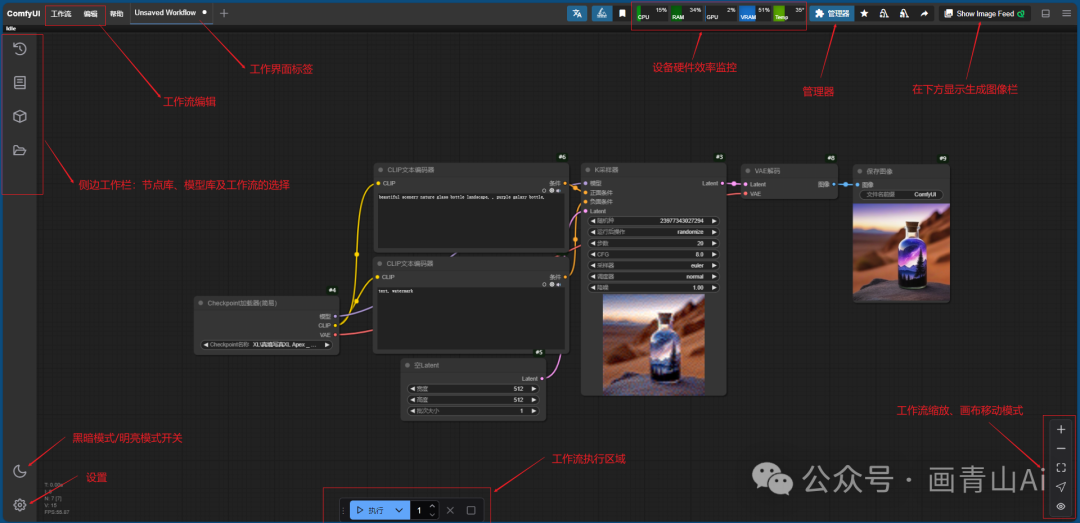Viewport: 1080px width, 523px height.
Task: Click negative prompt 'text, watermark' box
Action: [x=470, y=318]
